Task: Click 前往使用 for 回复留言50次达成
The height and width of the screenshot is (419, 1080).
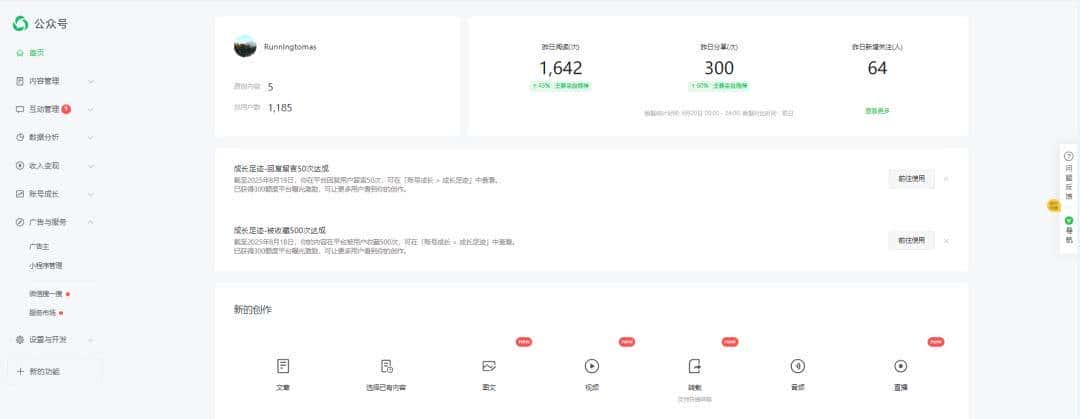Action: pos(910,179)
